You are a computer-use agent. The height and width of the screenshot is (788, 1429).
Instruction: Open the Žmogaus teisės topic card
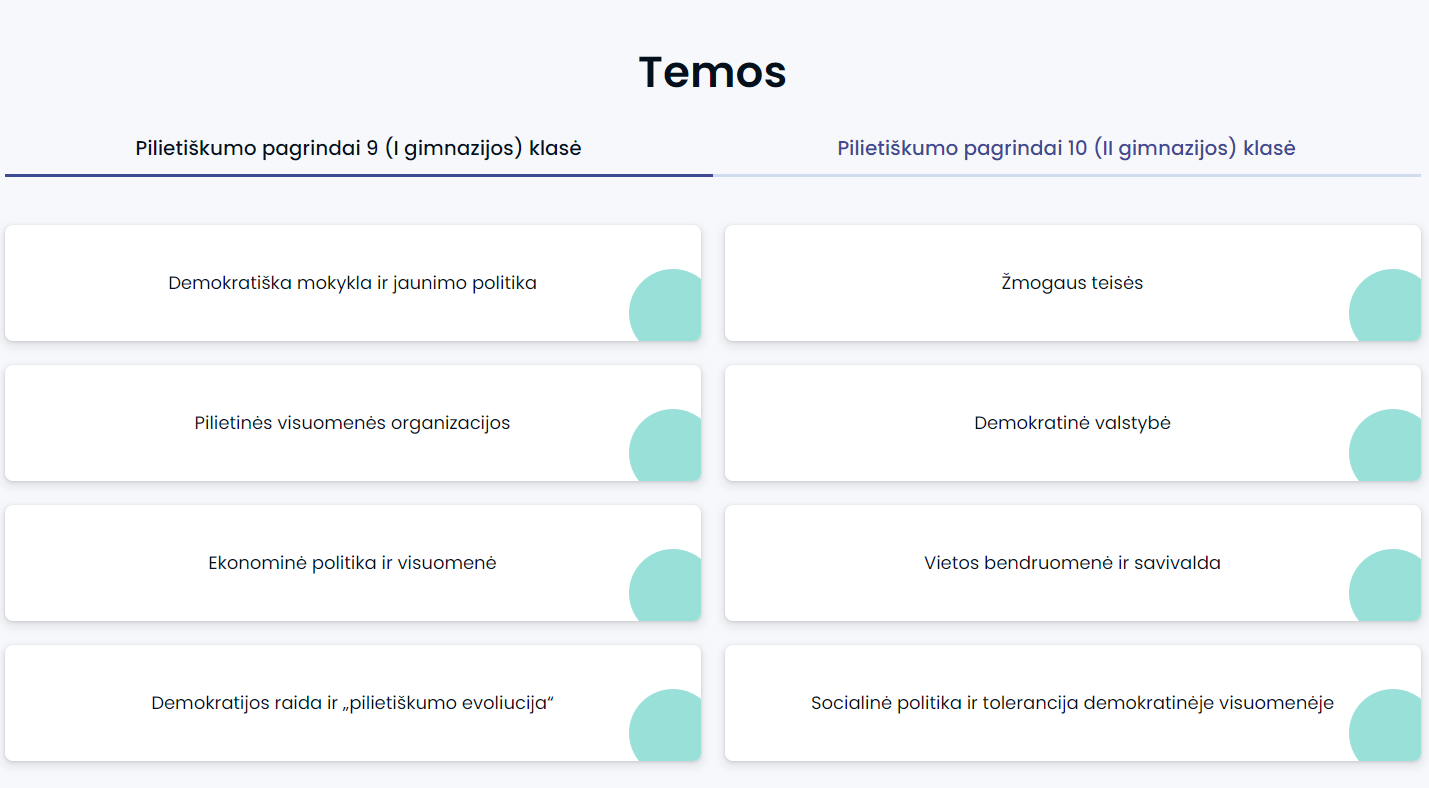pyautogui.click(x=1073, y=283)
